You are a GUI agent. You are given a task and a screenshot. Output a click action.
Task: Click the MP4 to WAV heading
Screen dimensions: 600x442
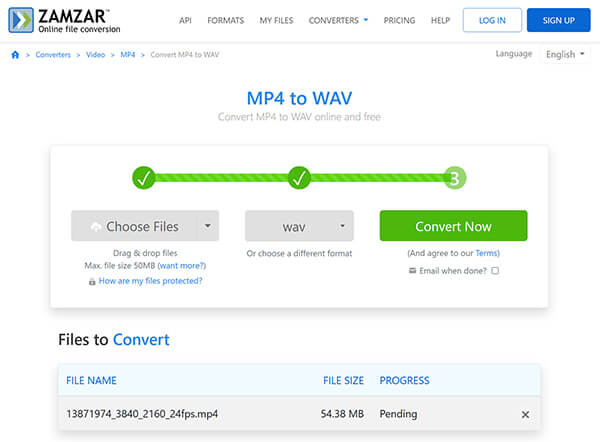(299, 98)
